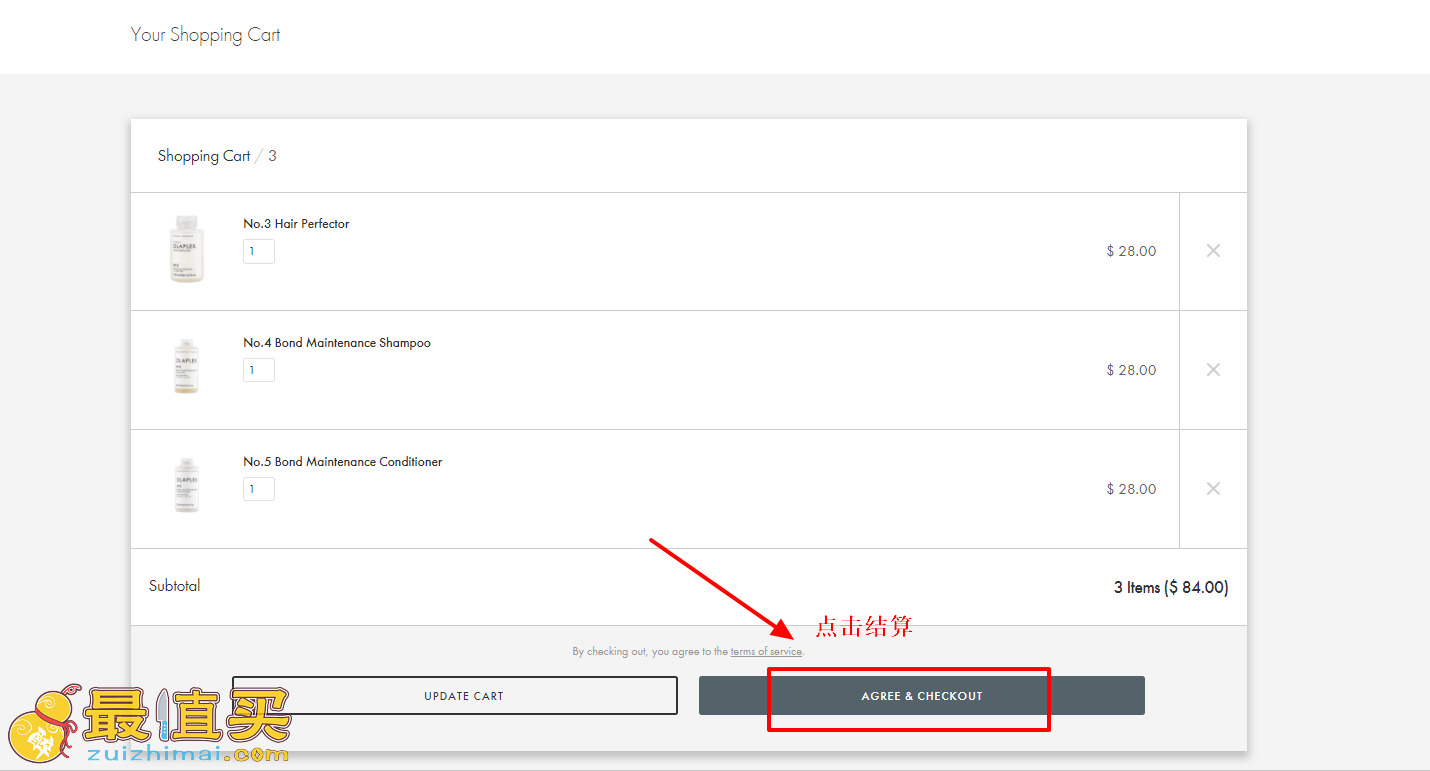This screenshot has width=1430, height=771.
Task: Click Agree & Checkout button
Action: [x=922, y=695]
